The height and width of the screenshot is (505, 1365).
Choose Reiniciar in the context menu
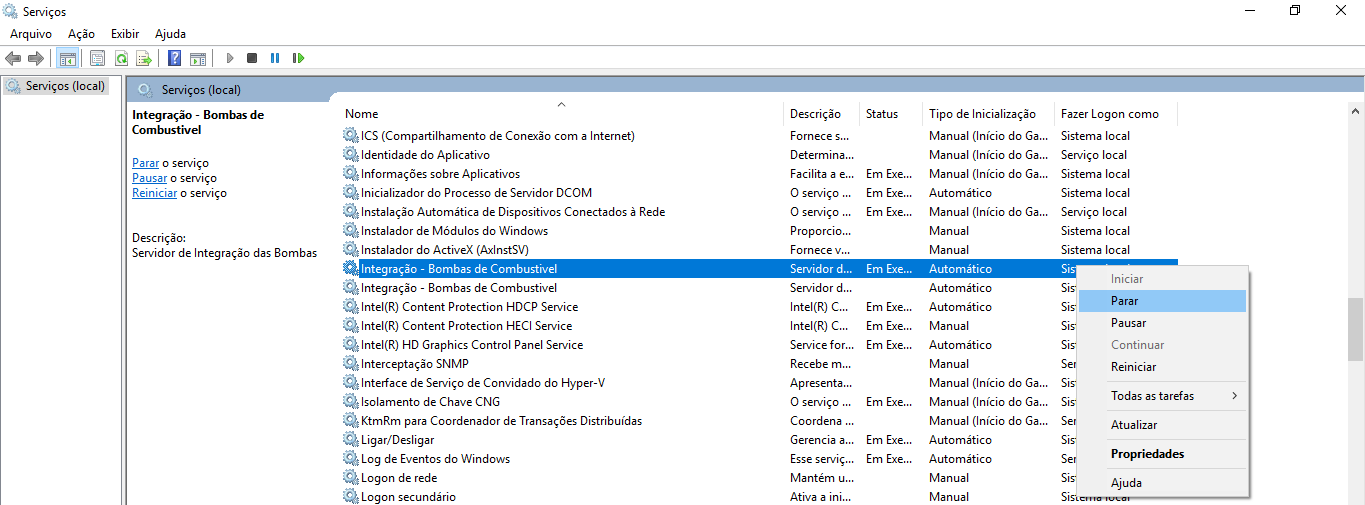tap(1162, 367)
